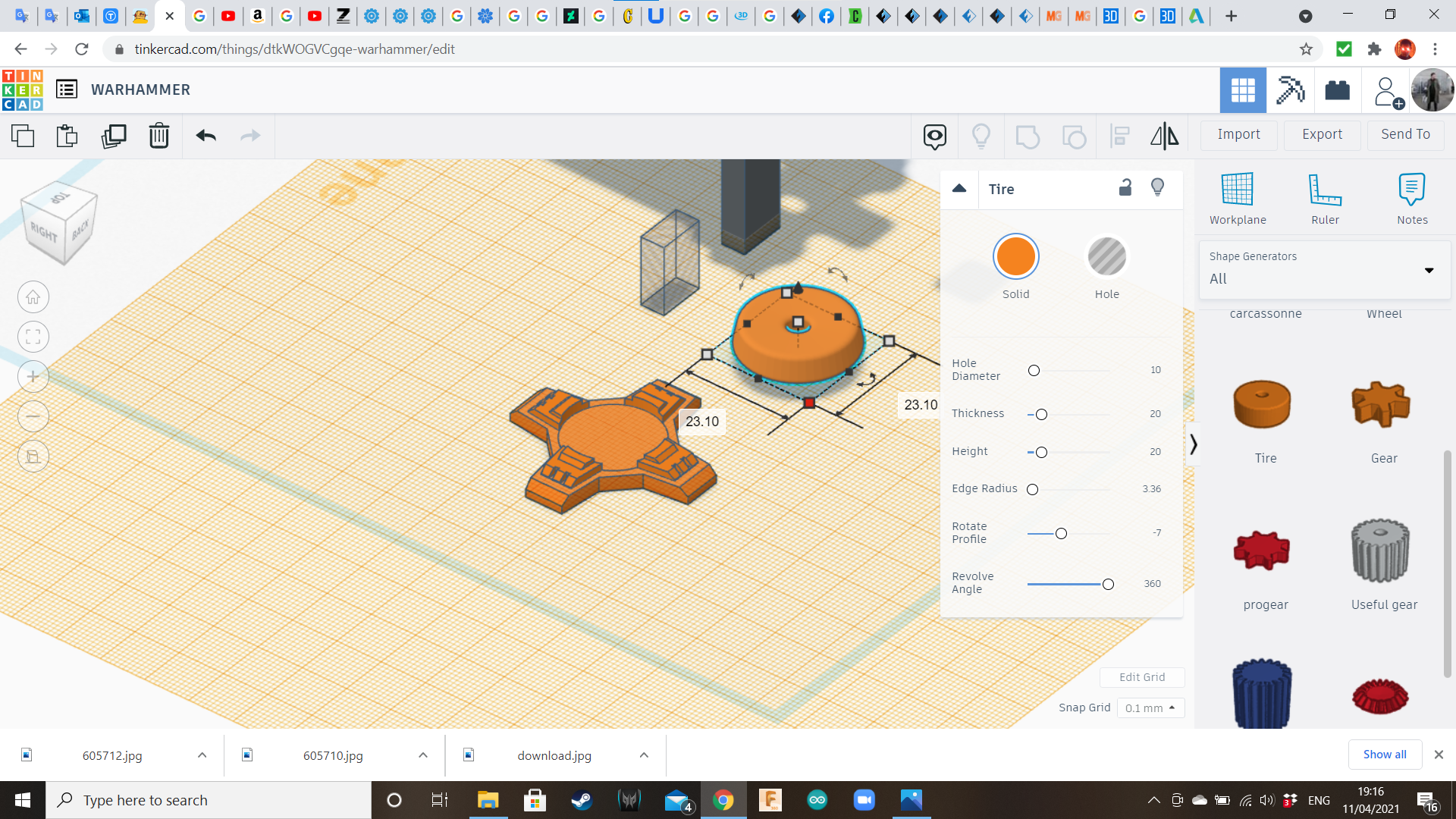Screen dimensions: 1456x819
Task: Switch to Blocks mode pickaxe icon
Action: coord(1290,90)
